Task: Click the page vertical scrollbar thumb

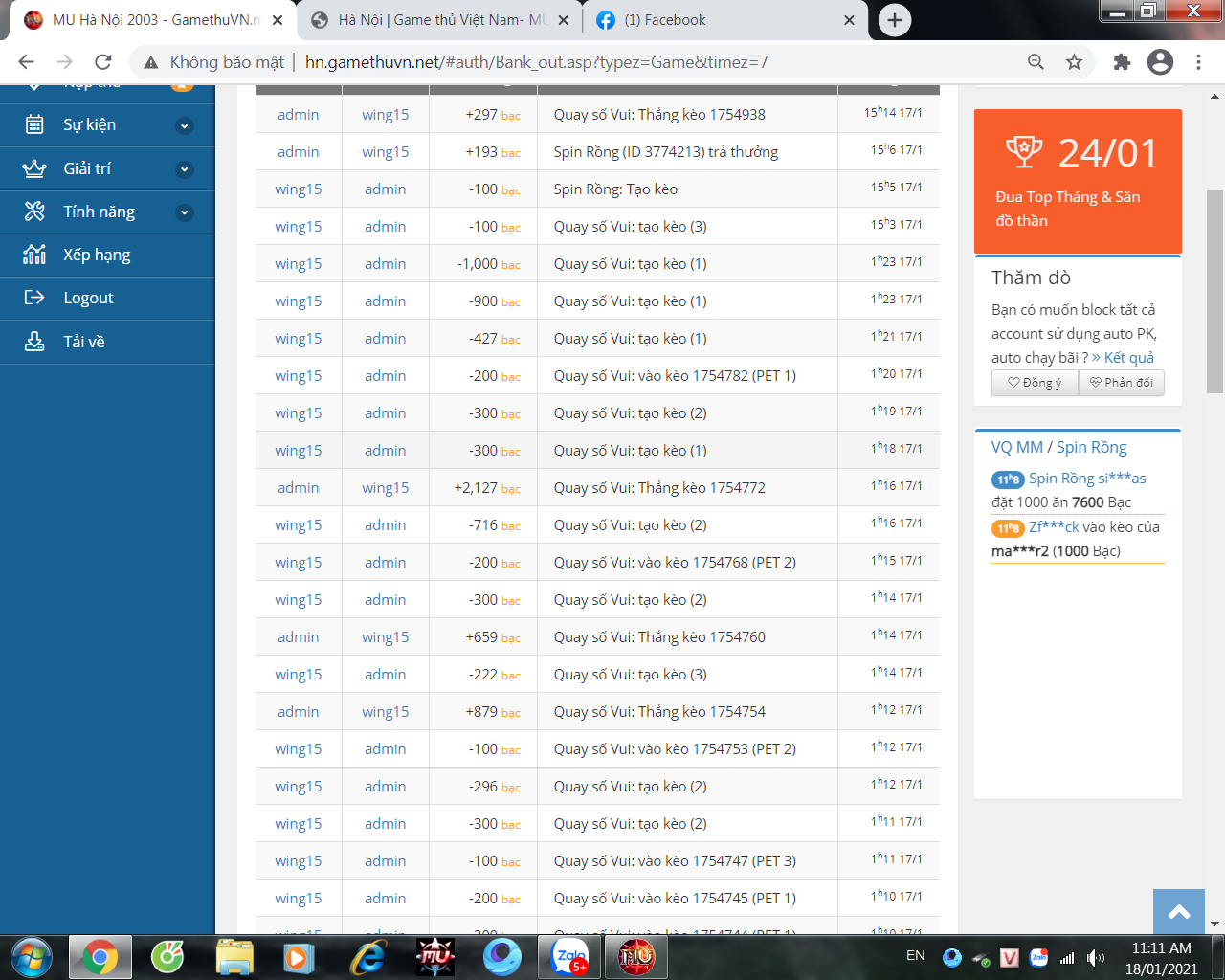Action: (x=1214, y=292)
